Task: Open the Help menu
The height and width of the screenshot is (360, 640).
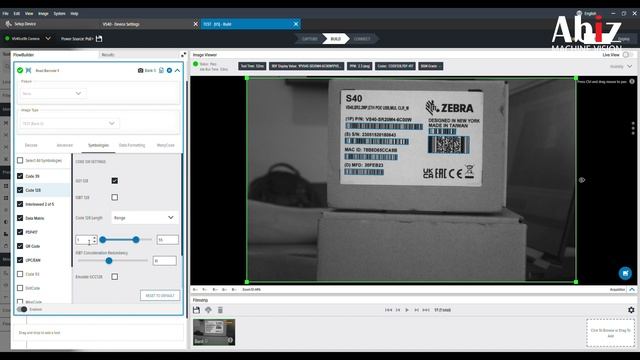Action: (74, 13)
